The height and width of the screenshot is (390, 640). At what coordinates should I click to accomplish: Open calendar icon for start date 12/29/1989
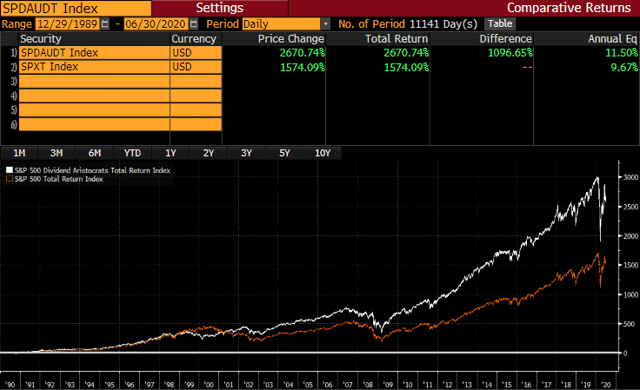pyautogui.click(x=105, y=24)
